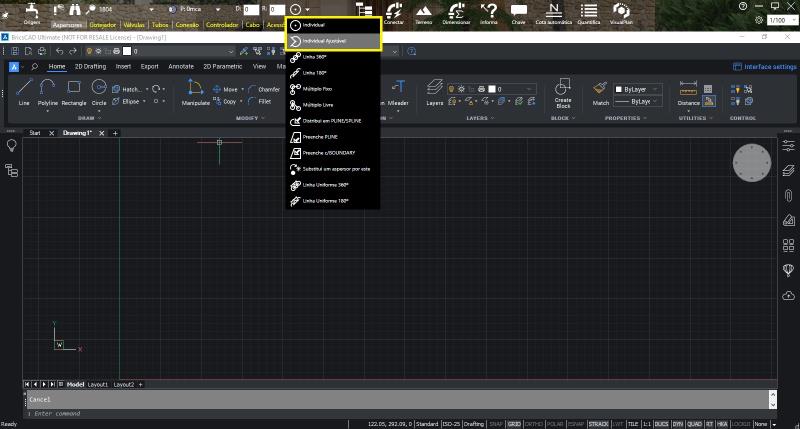Toggle GRID in the status bar
Image resolution: width=800 pixels, height=429 pixels.
click(x=513, y=424)
